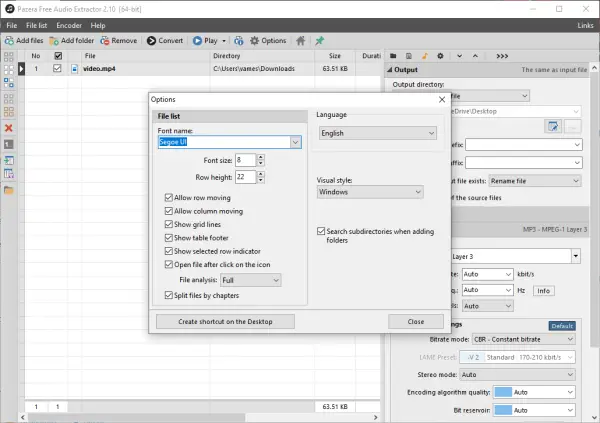Click the folder icon at bottom of left sidebar
Viewport: 600px width, 423px height.
point(8,190)
